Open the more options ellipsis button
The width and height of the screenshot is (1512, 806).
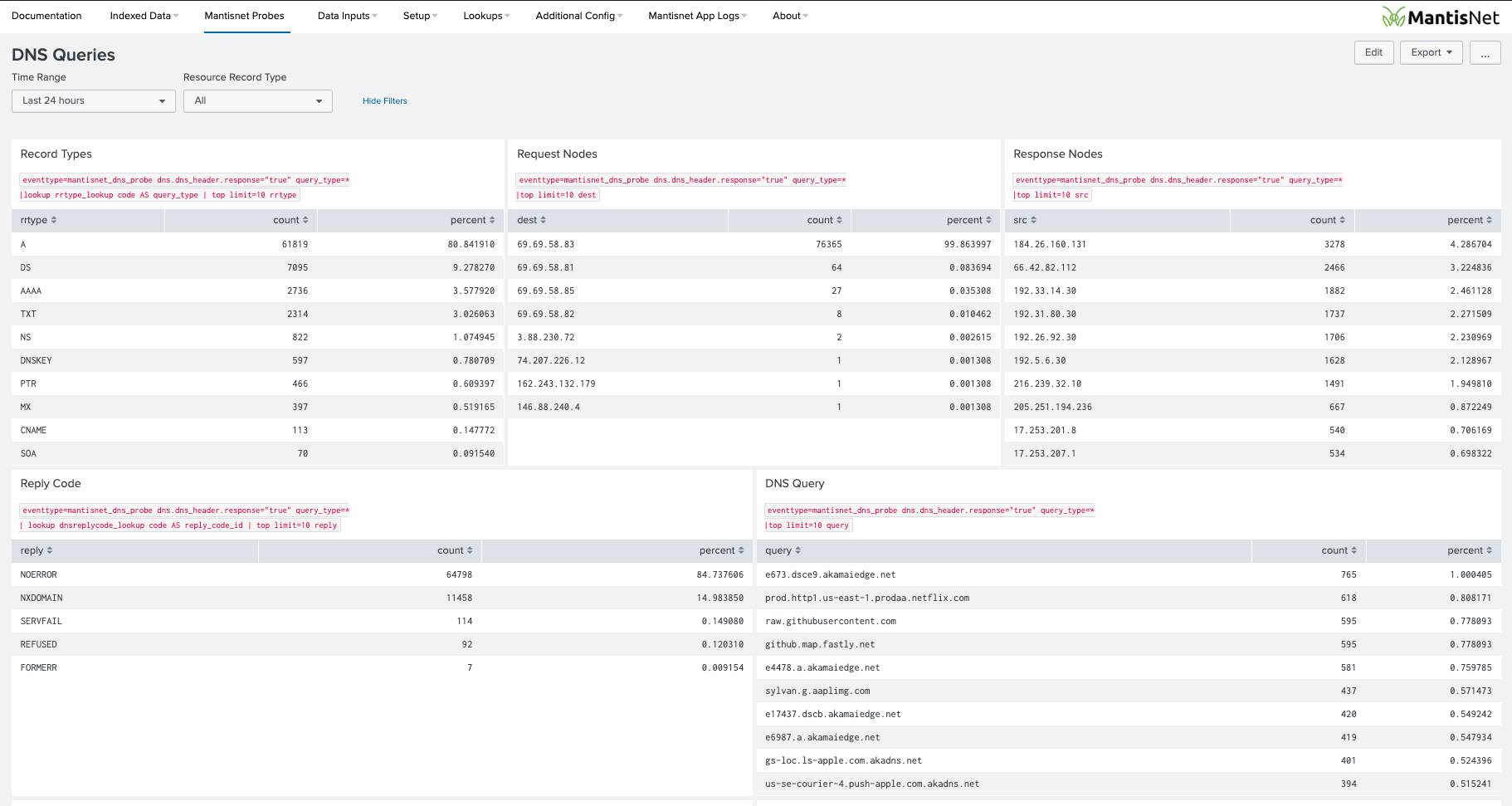pyautogui.click(x=1485, y=52)
